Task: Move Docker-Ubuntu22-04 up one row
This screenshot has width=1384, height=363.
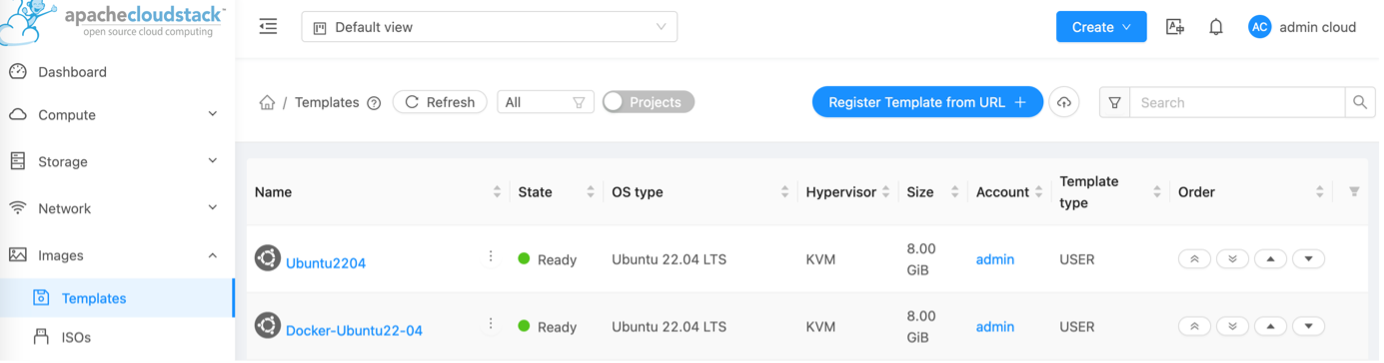Action: [x=1270, y=326]
